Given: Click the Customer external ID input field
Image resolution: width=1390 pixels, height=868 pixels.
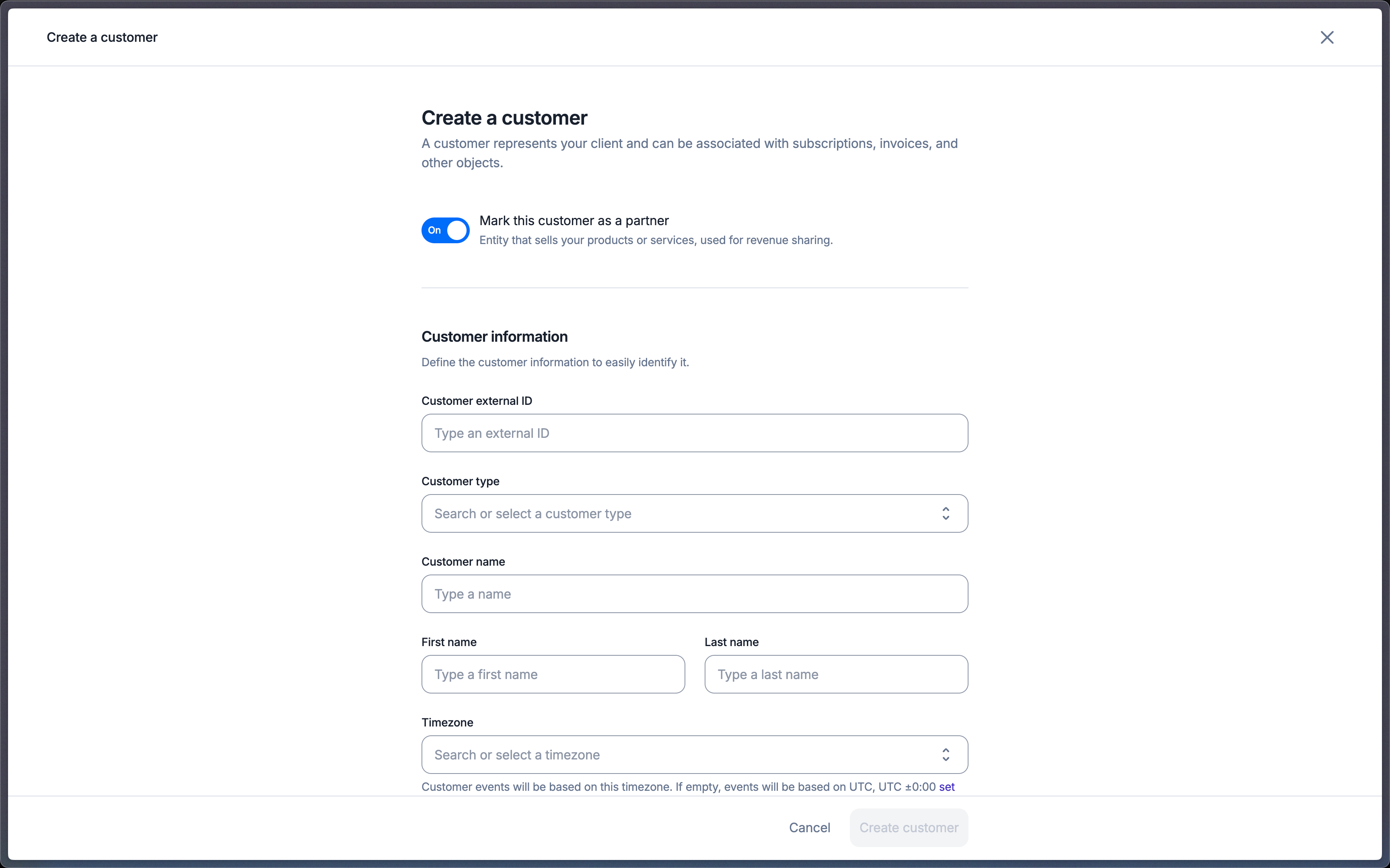Looking at the screenshot, I should (x=695, y=433).
